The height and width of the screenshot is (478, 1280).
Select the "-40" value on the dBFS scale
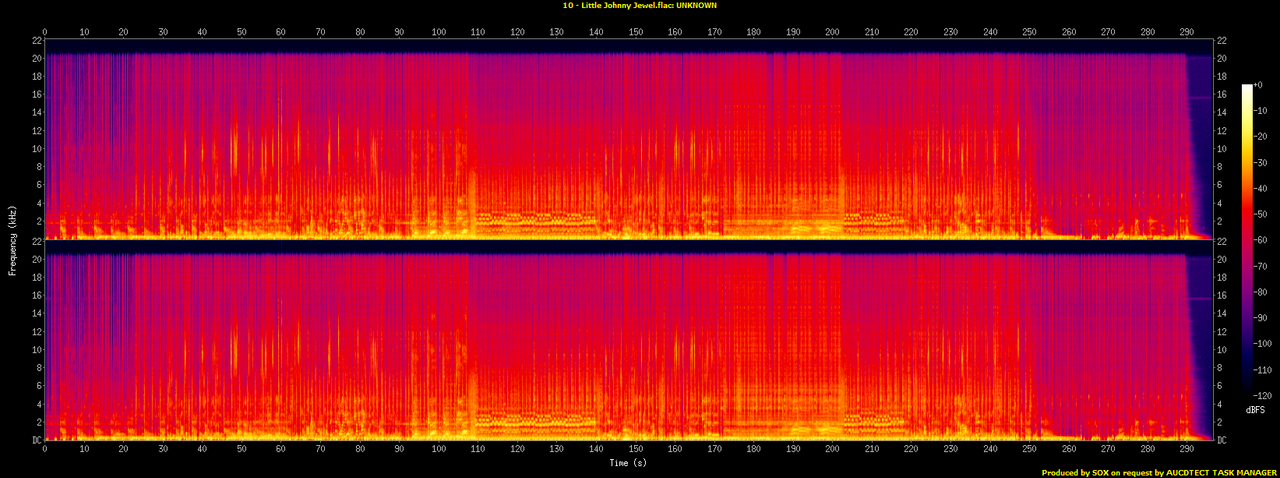(x=1261, y=188)
